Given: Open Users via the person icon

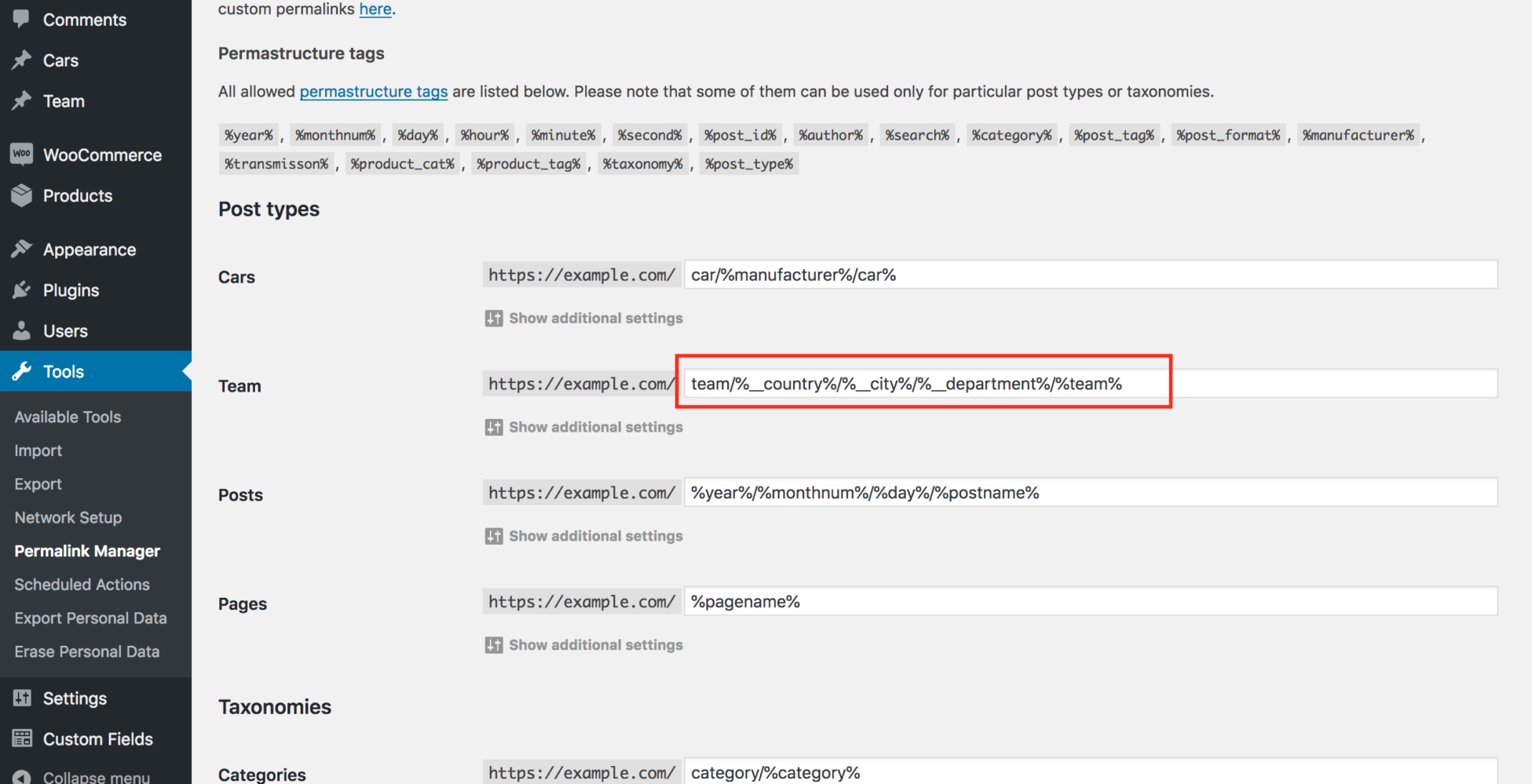Looking at the screenshot, I should click(x=22, y=330).
